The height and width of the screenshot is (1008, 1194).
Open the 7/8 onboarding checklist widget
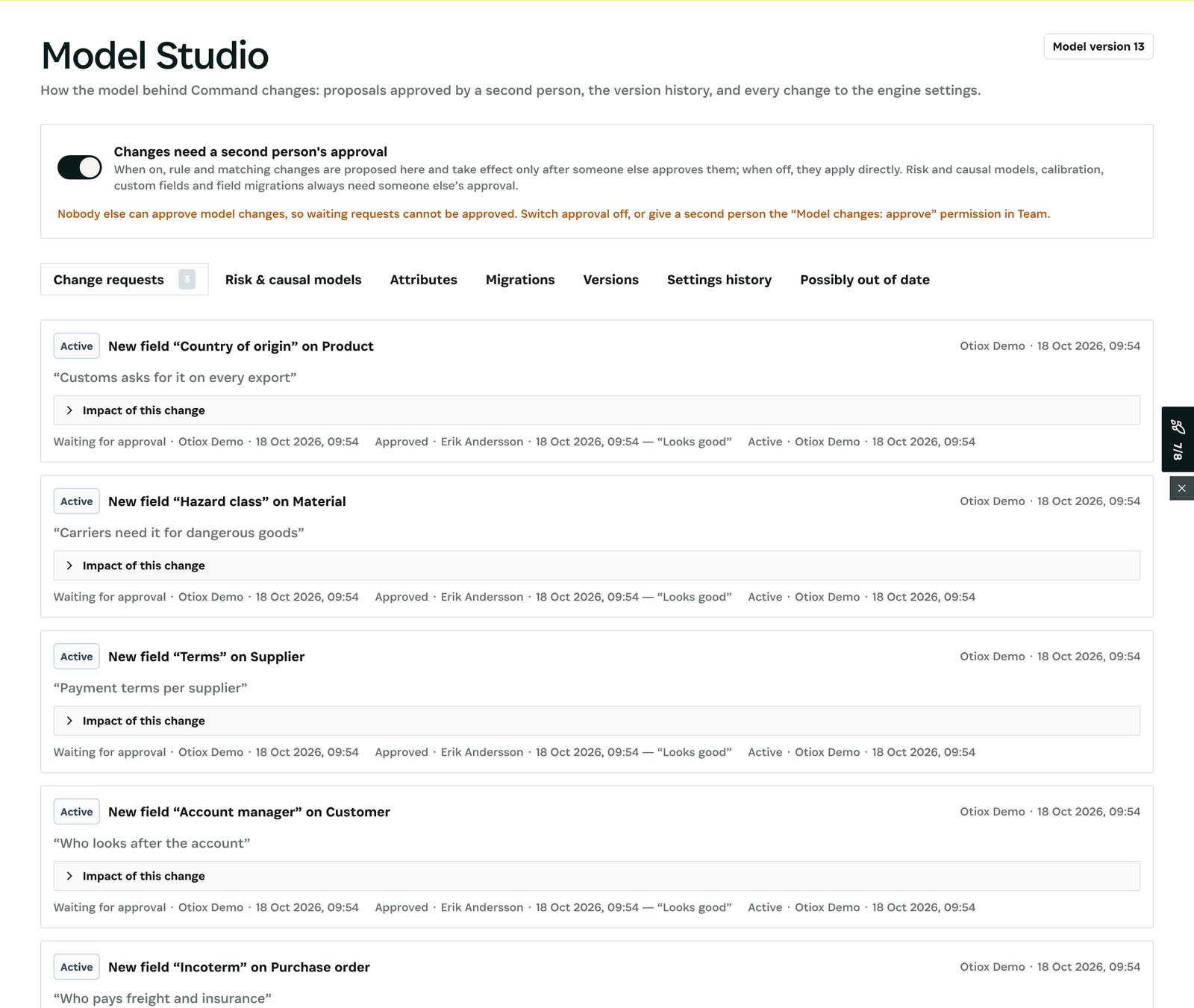(1178, 439)
